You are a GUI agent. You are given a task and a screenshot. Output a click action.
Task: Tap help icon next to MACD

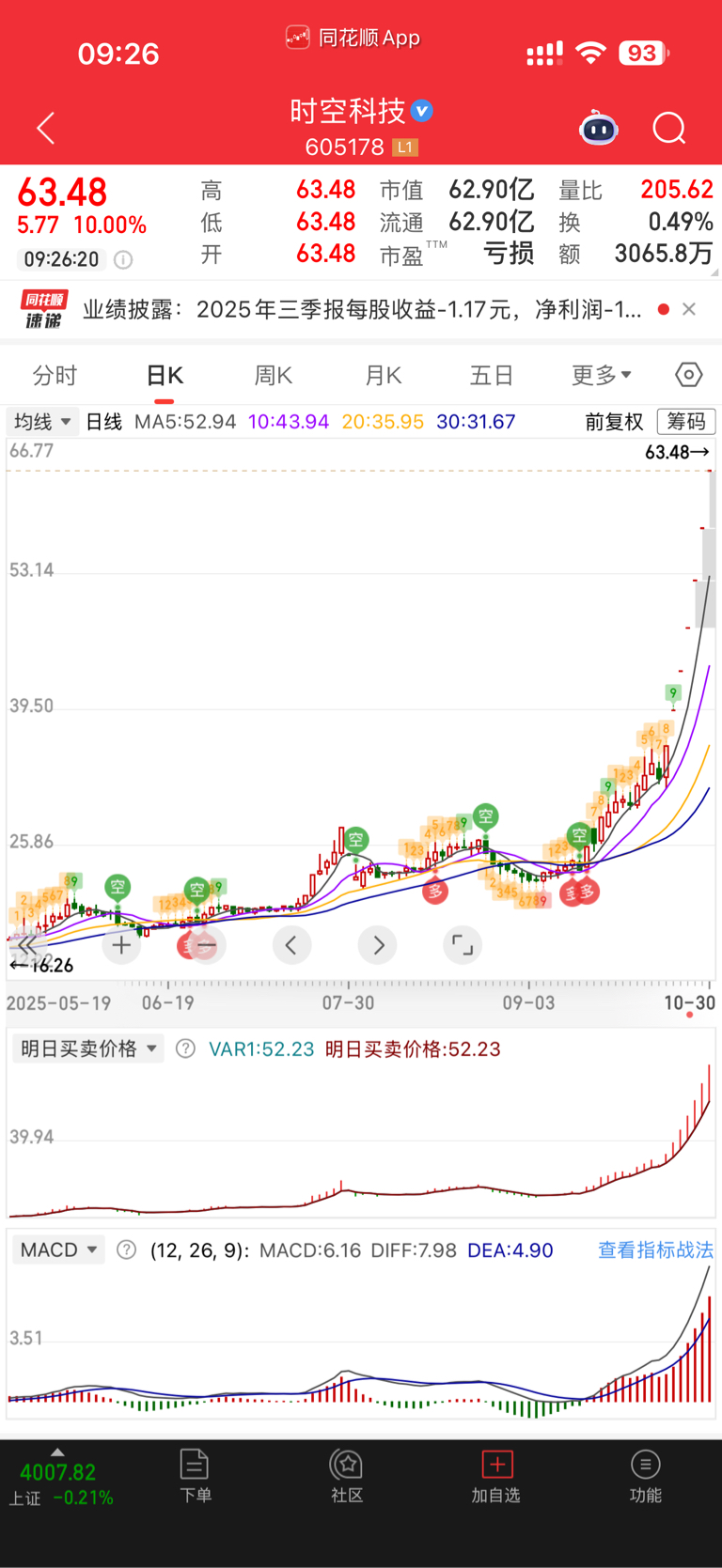(x=126, y=1250)
